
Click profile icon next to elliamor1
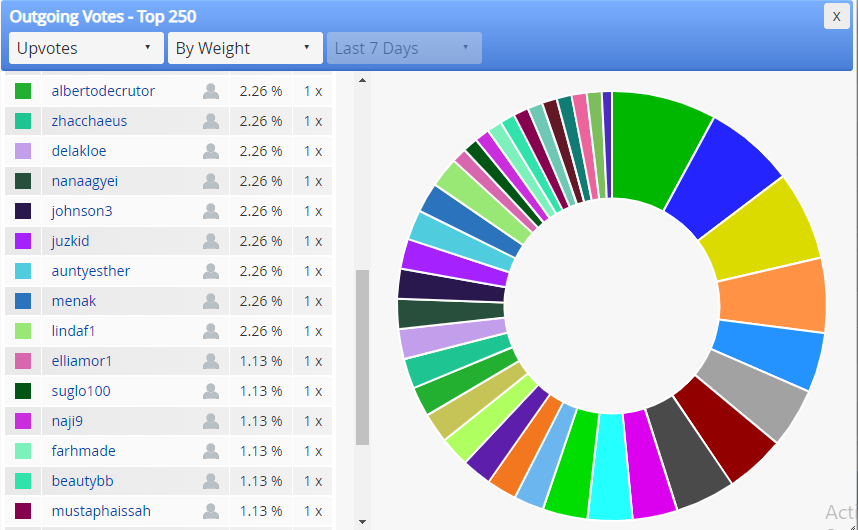pos(211,361)
